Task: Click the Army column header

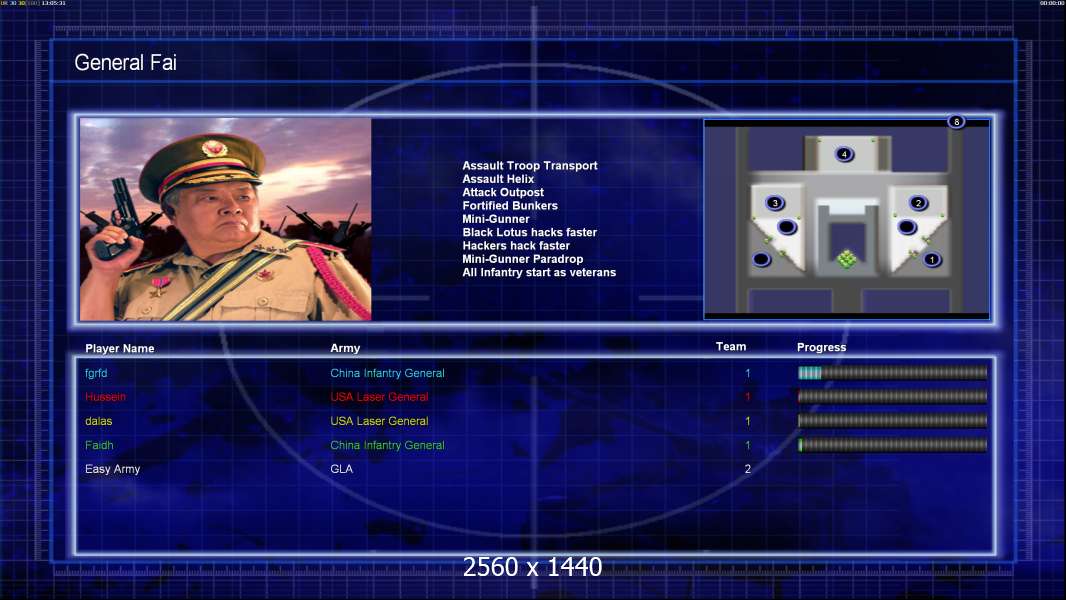Action: point(345,348)
